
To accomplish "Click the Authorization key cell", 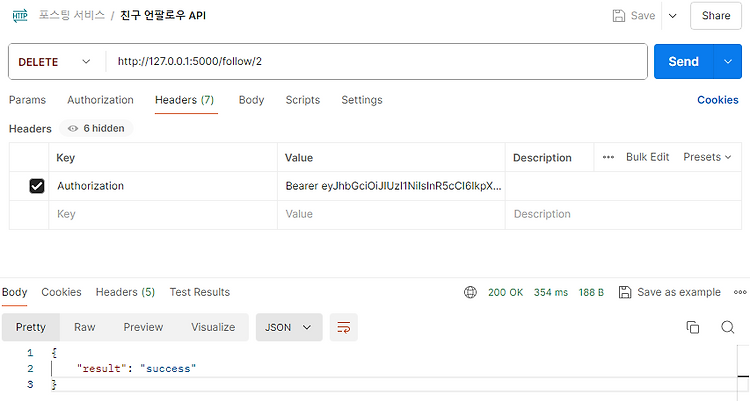I will coord(163,186).
